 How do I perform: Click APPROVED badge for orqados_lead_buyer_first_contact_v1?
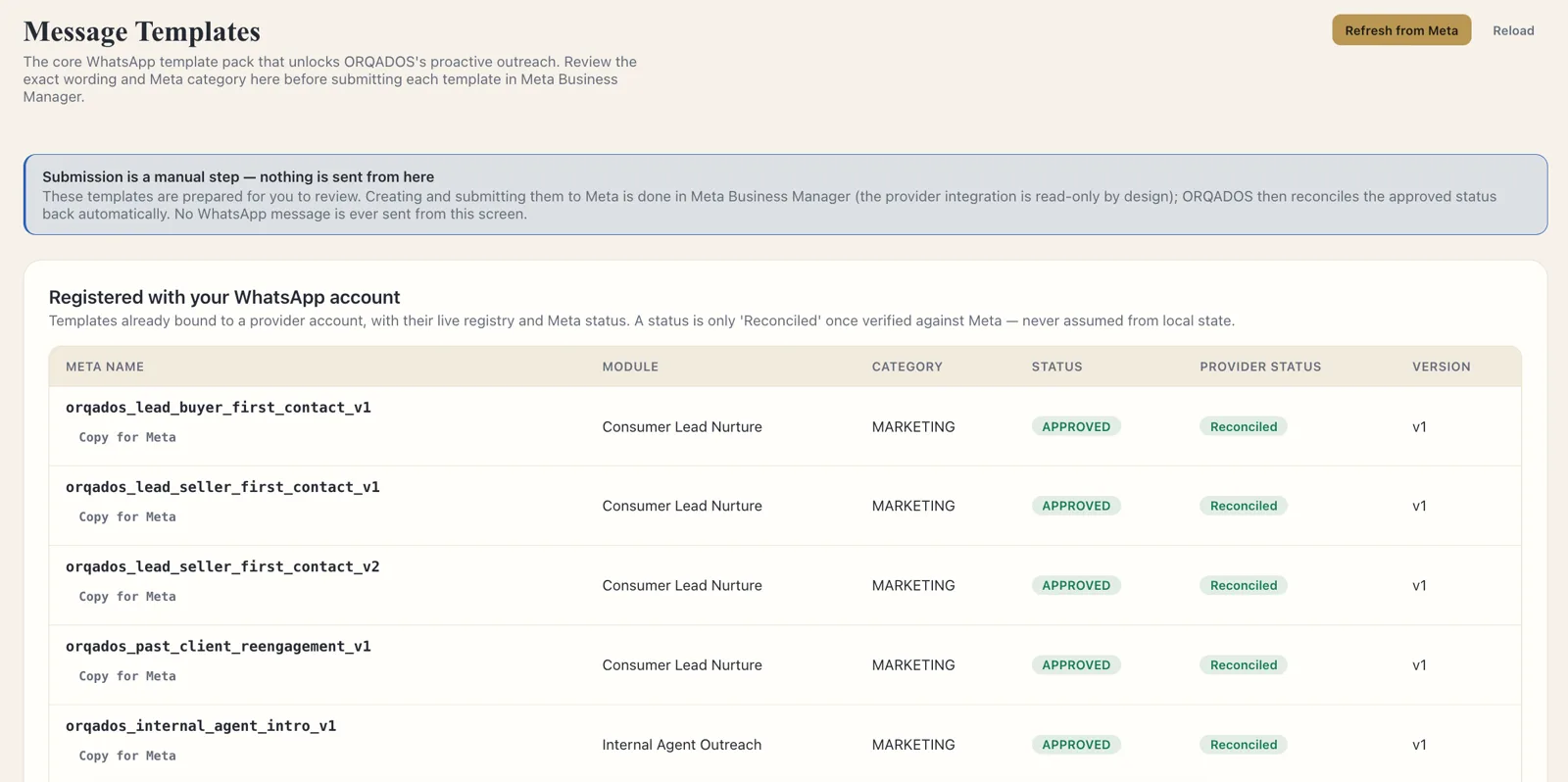pos(1076,426)
